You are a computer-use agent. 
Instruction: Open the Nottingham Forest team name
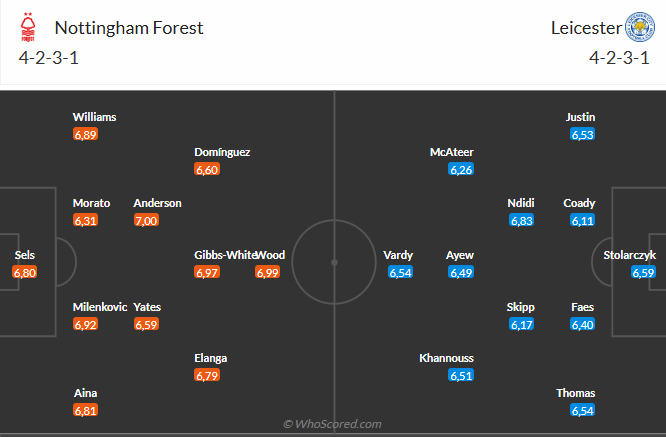(129, 28)
